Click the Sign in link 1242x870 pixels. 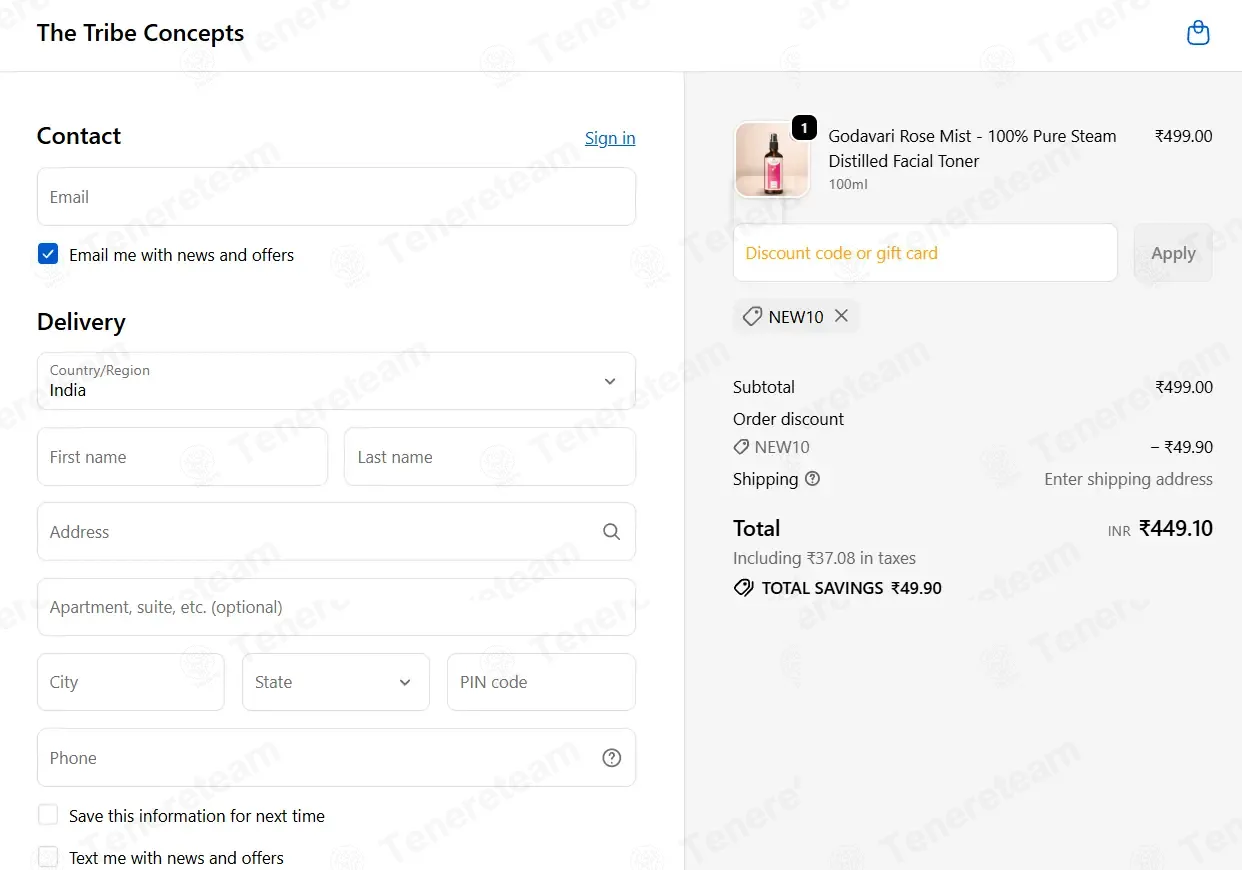[610, 138]
